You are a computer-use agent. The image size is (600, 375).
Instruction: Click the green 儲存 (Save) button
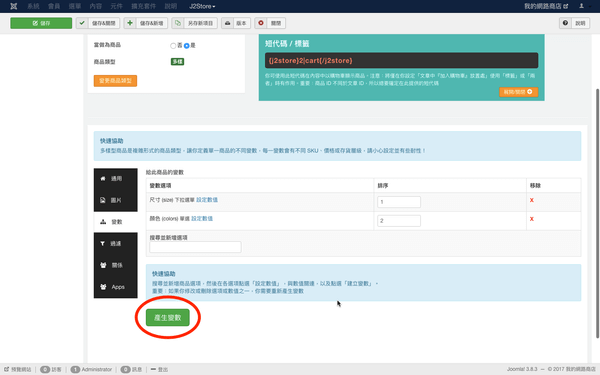tap(41, 23)
